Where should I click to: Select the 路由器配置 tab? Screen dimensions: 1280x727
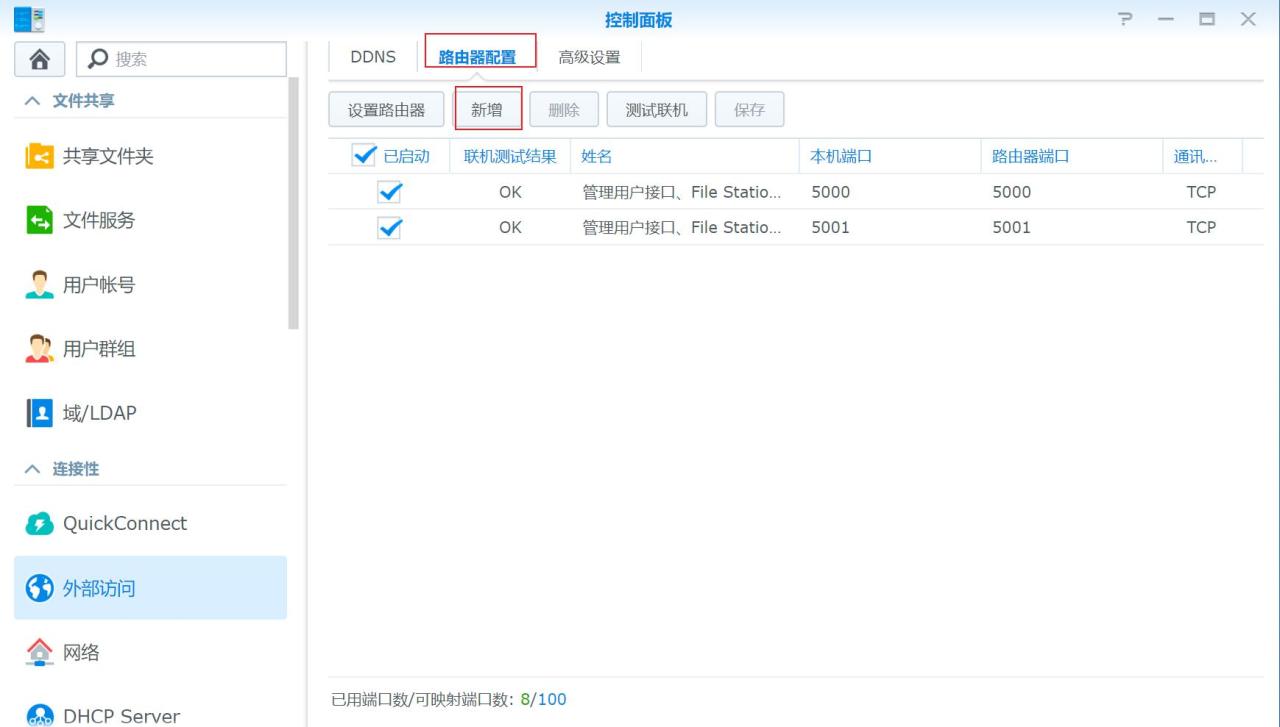(x=478, y=57)
